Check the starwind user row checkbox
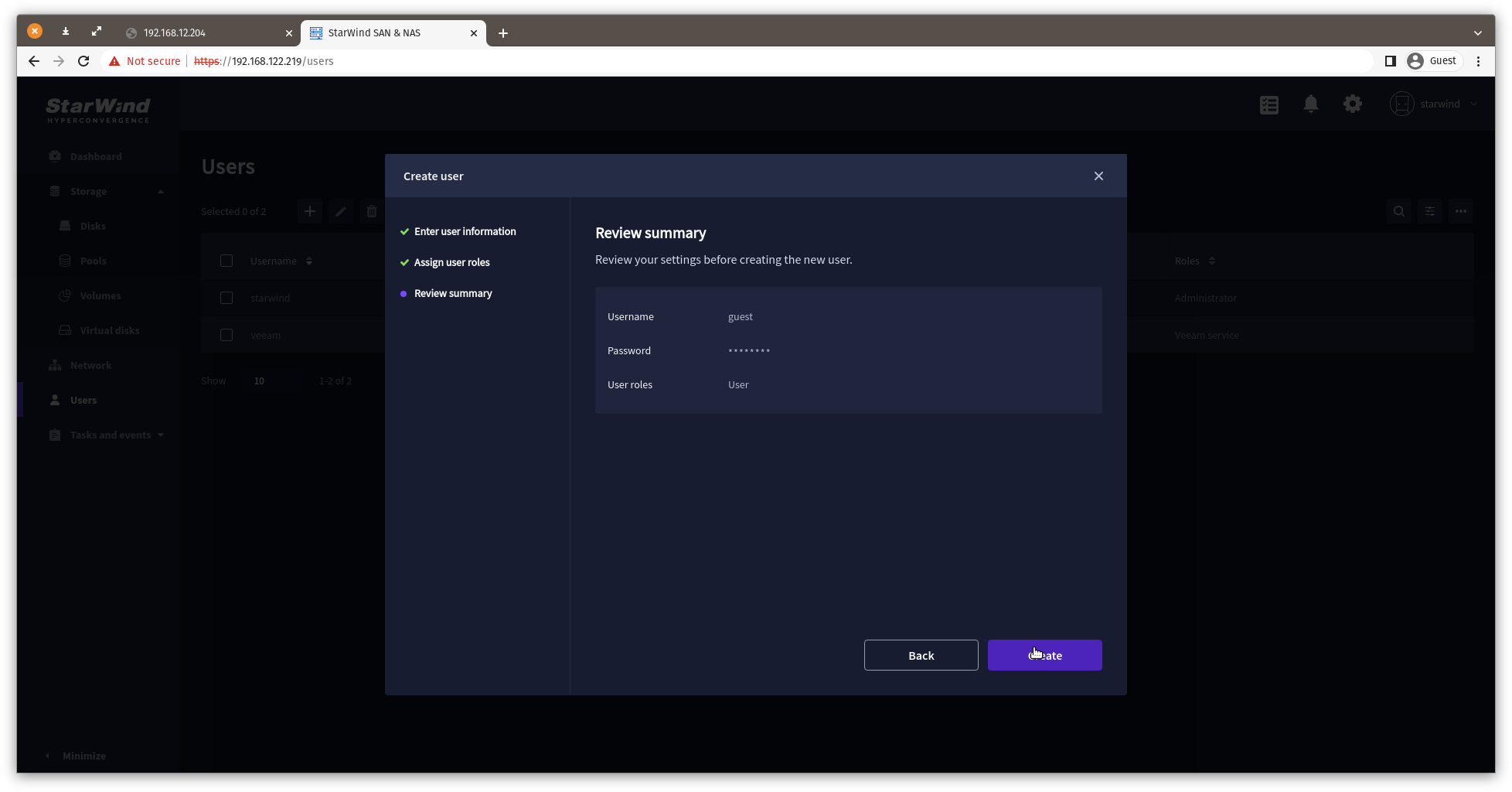Image resolution: width=1512 pixels, height=792 pixels. point(226,298)
